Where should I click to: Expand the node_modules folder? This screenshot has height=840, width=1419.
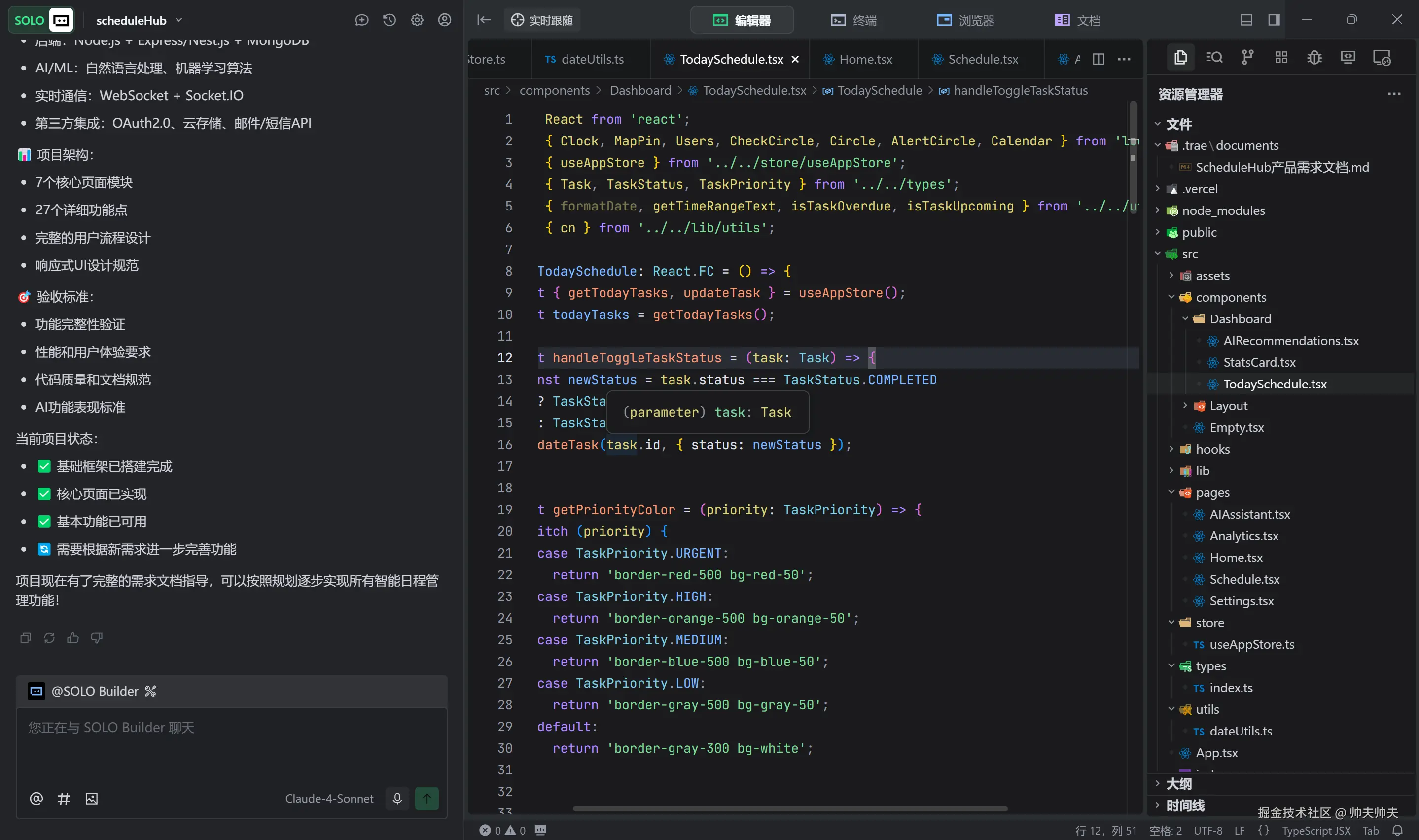point(1223,210)
